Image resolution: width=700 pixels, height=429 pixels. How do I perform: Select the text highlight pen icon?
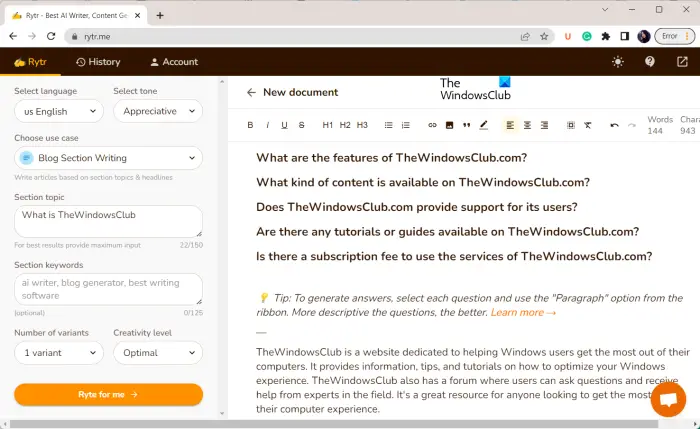pyautogui.click(x=483, y=125)
